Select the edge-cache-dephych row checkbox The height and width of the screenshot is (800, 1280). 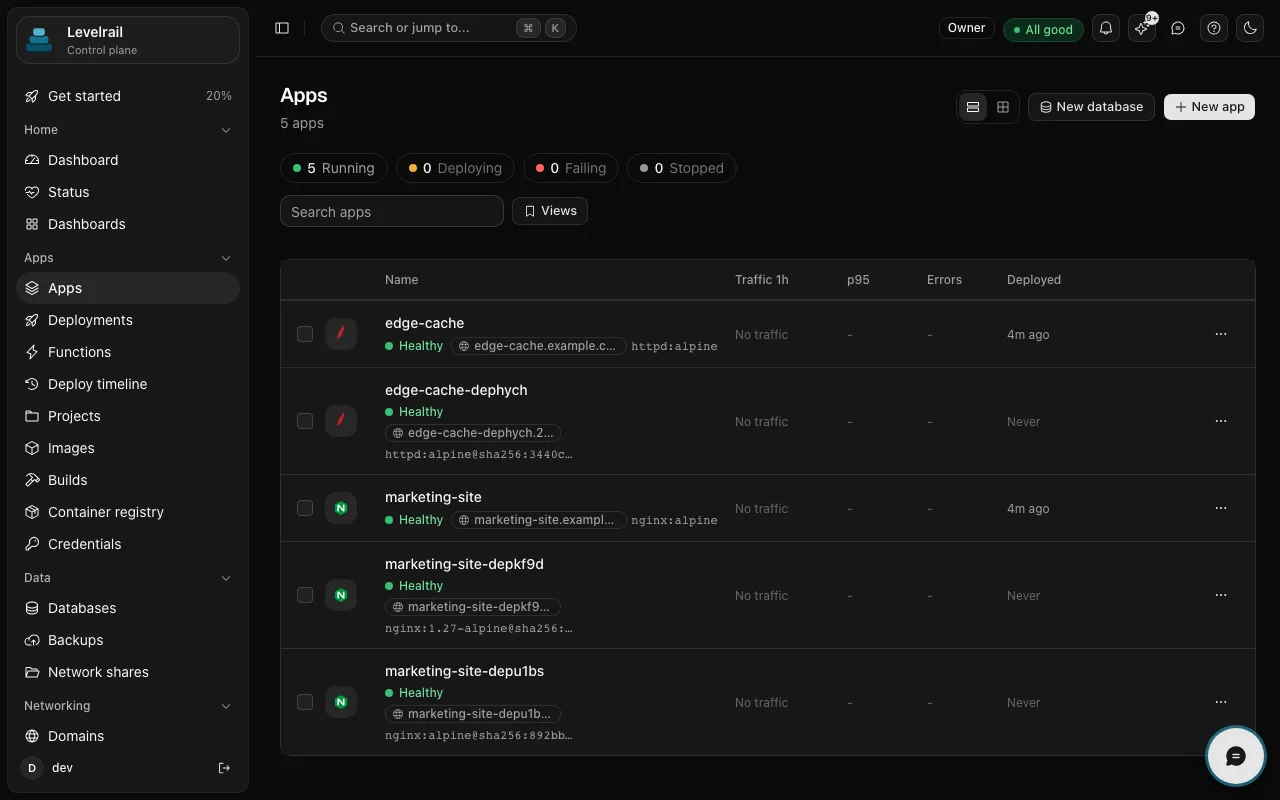[x=305, y=421]
